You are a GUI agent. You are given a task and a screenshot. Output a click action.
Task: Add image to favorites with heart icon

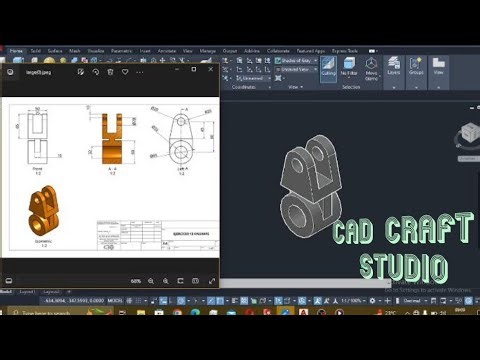pos(125,72)
